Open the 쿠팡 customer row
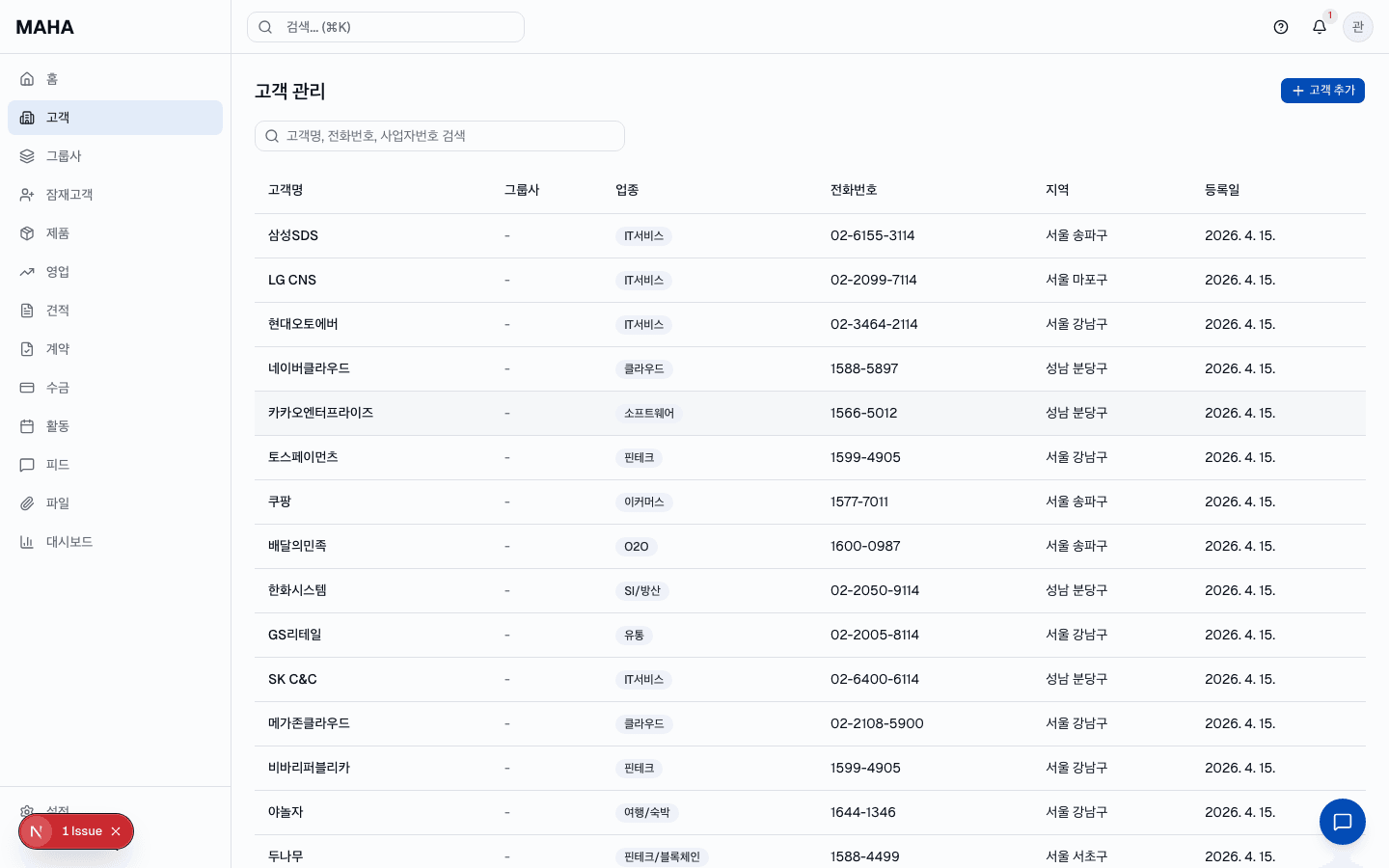This screenshot has height=868, width=1389. [810, 502]
